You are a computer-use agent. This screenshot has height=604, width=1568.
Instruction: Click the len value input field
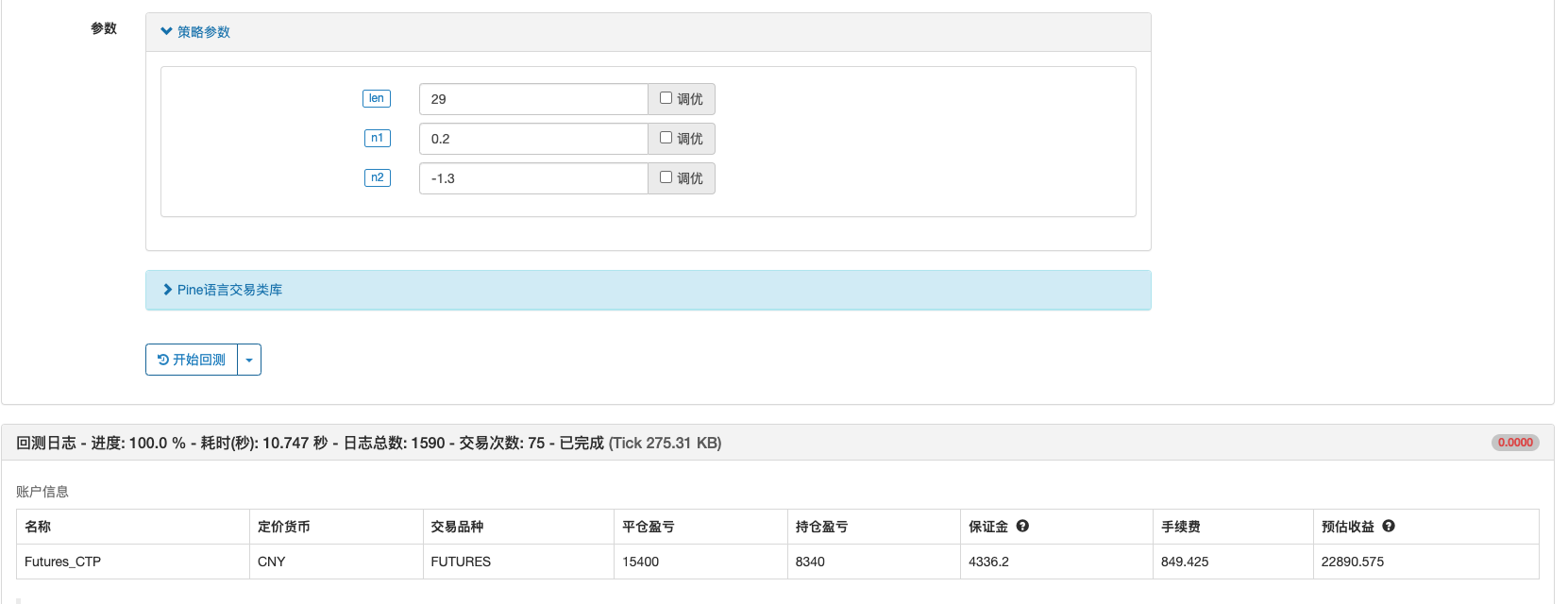[532, 99]
